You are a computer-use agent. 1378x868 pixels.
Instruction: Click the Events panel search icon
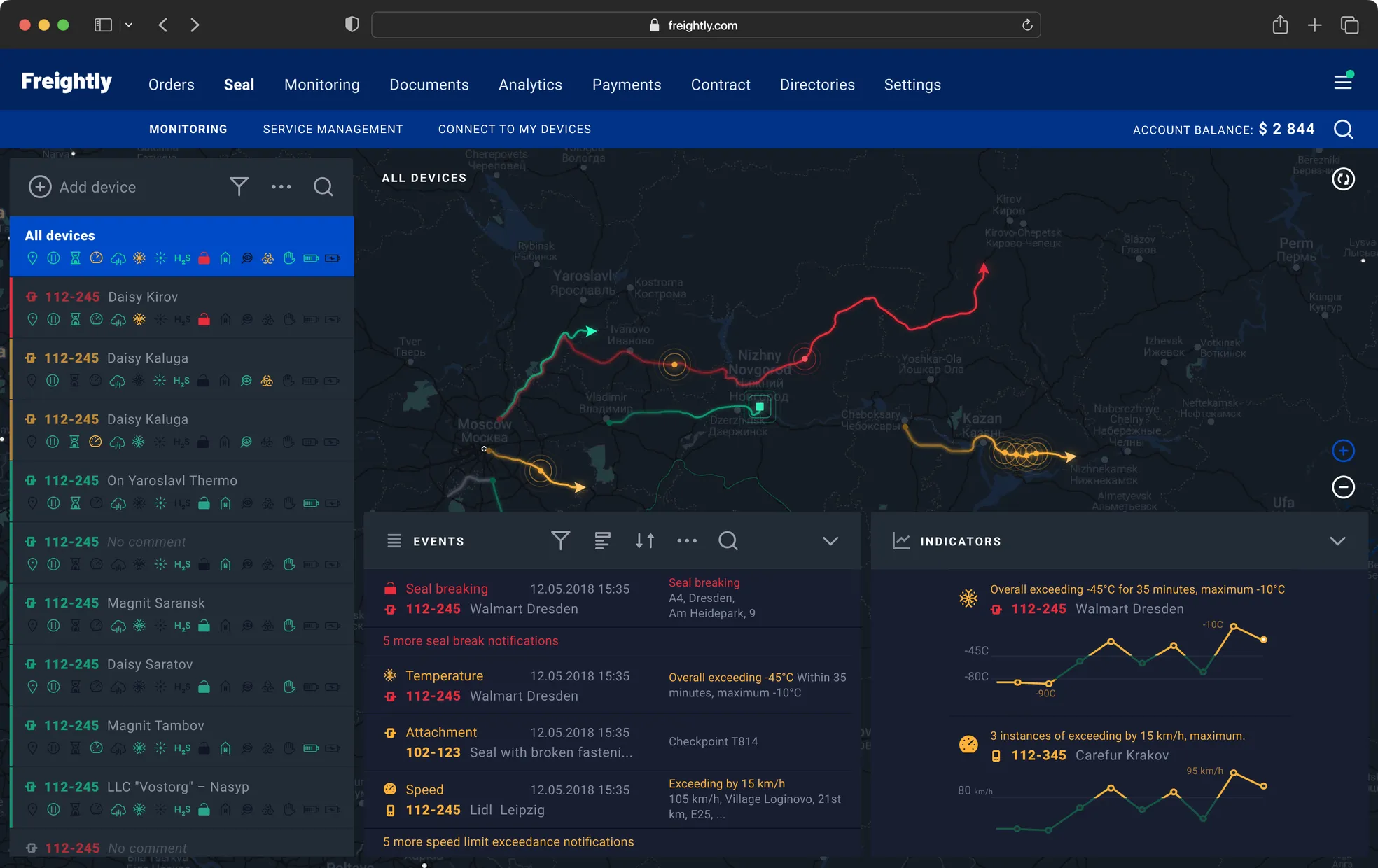click(728, 541)
